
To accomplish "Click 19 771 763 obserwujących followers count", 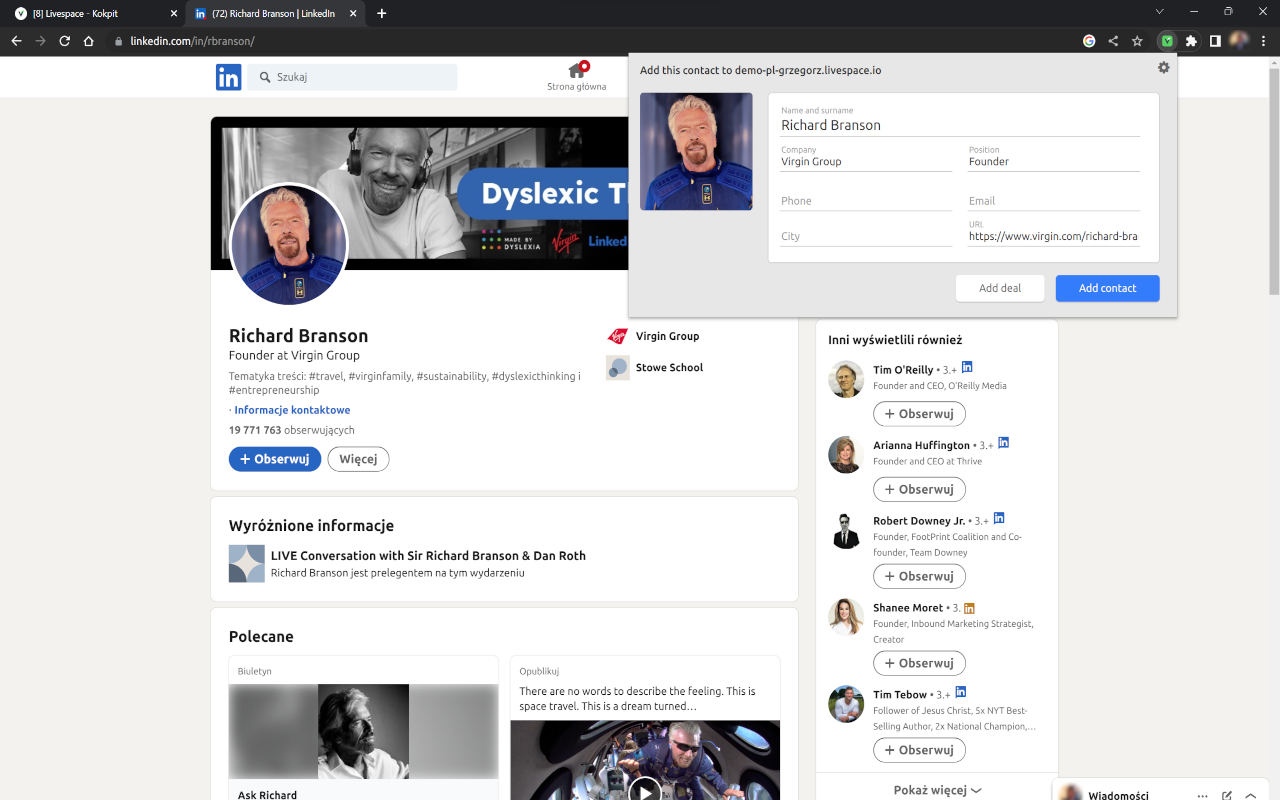I will [291, 430].
